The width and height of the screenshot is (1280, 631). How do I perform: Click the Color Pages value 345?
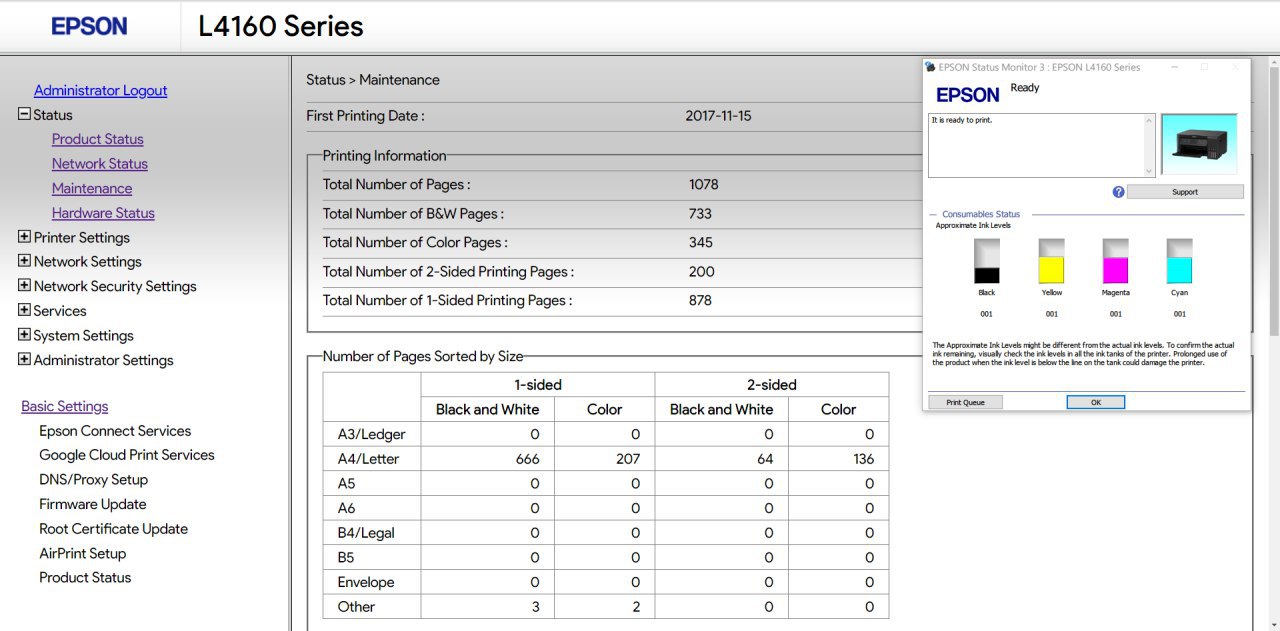tap(700, 242)
